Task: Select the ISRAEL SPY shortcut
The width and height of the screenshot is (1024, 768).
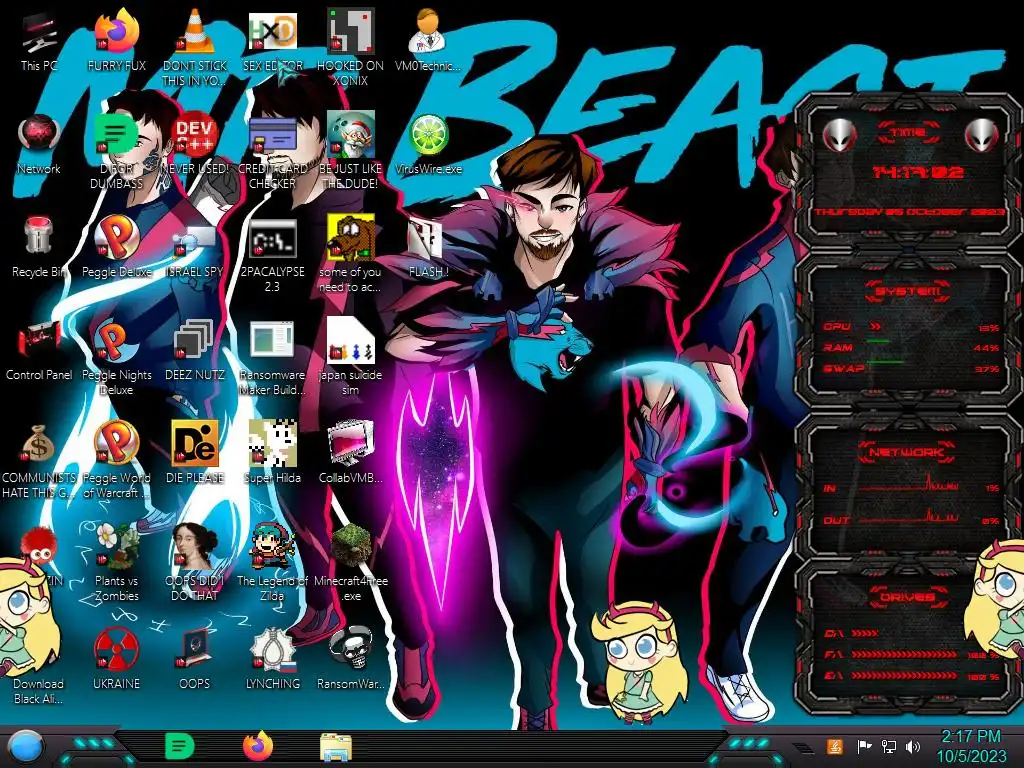Action: pyautogui.click(x=195, y=251)
